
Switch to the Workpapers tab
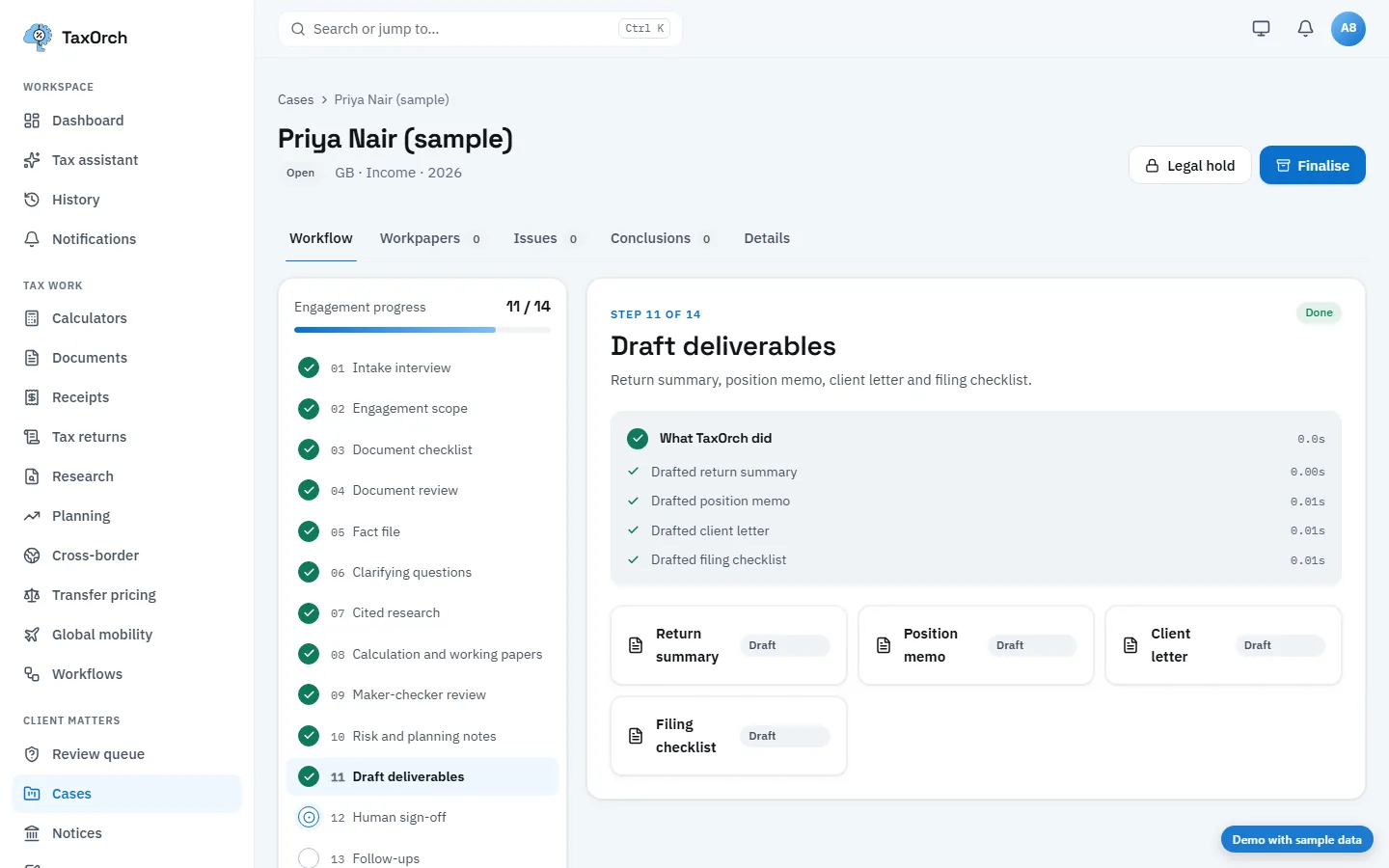click(x=431, y=238)
